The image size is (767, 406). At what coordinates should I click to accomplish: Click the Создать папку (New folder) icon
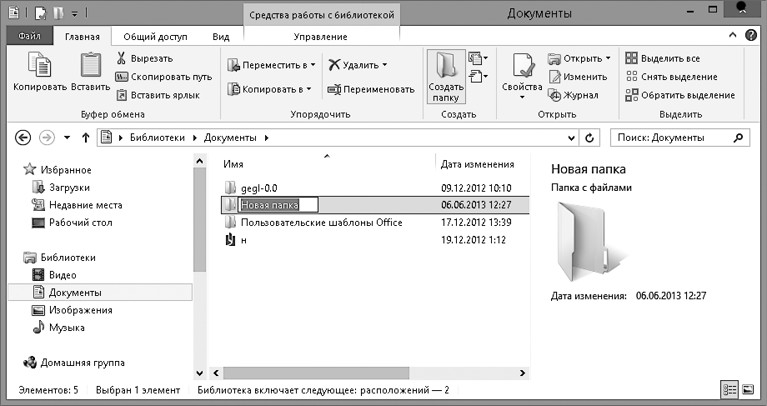coord(446,70)
